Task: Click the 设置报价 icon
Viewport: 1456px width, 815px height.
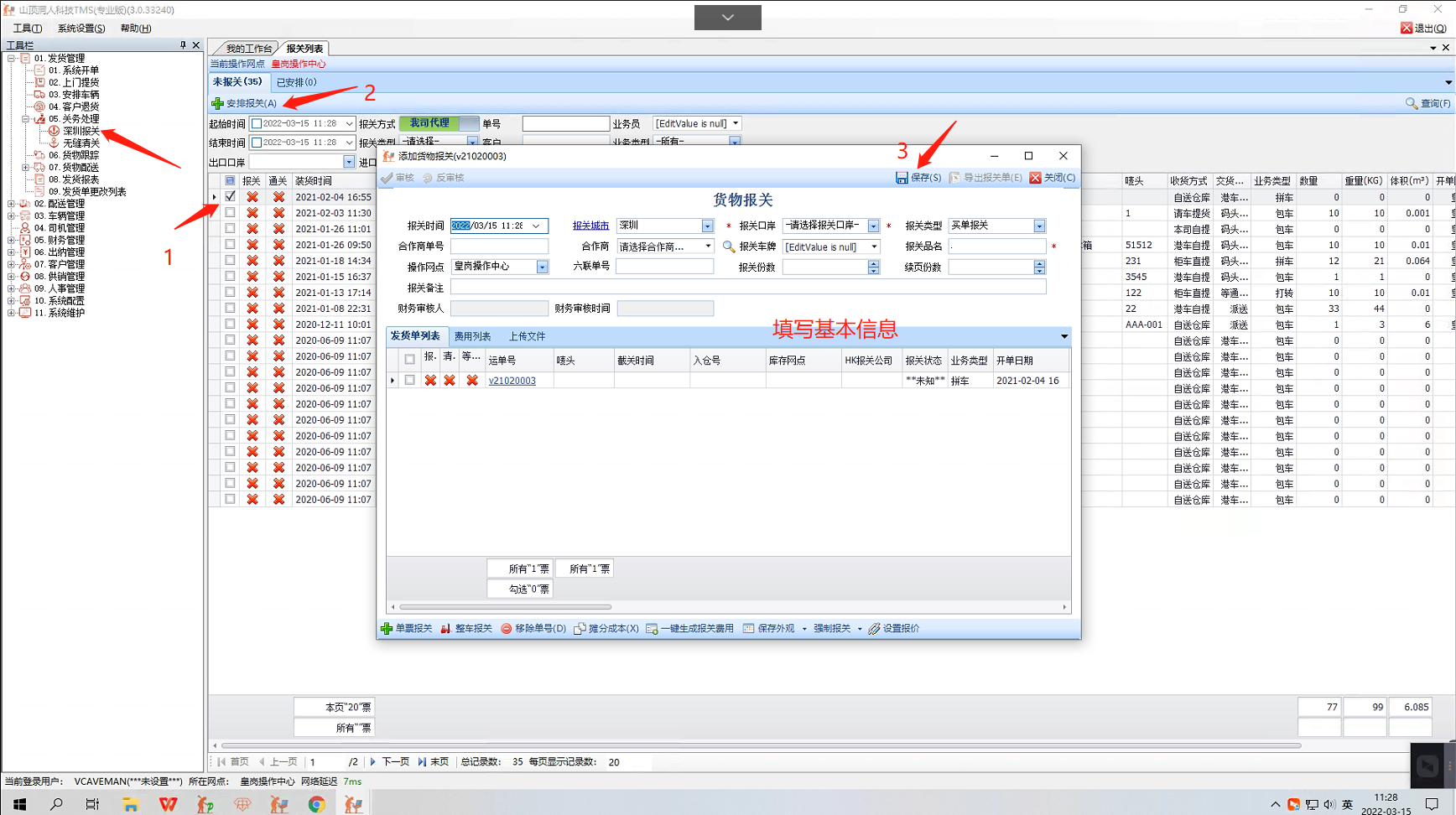Action: pos(874,629)
